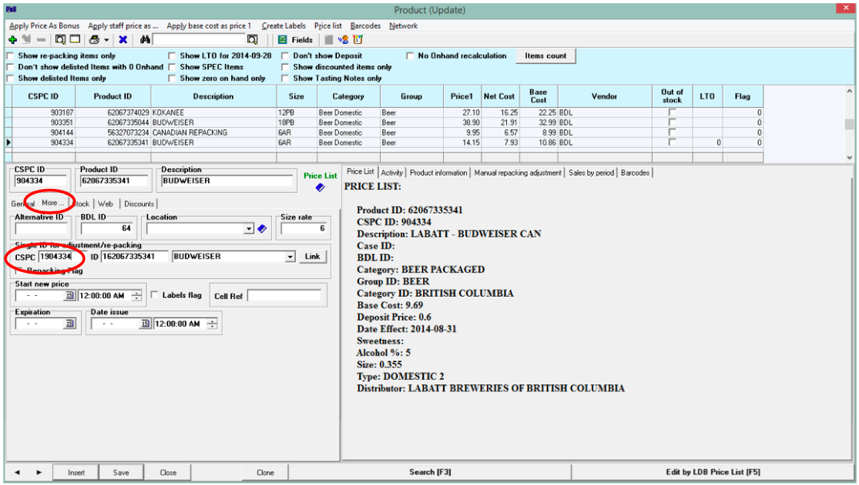Tick Out of stock for KOKANEE row
Screen dimensions: 859x485
coord(672,112)
